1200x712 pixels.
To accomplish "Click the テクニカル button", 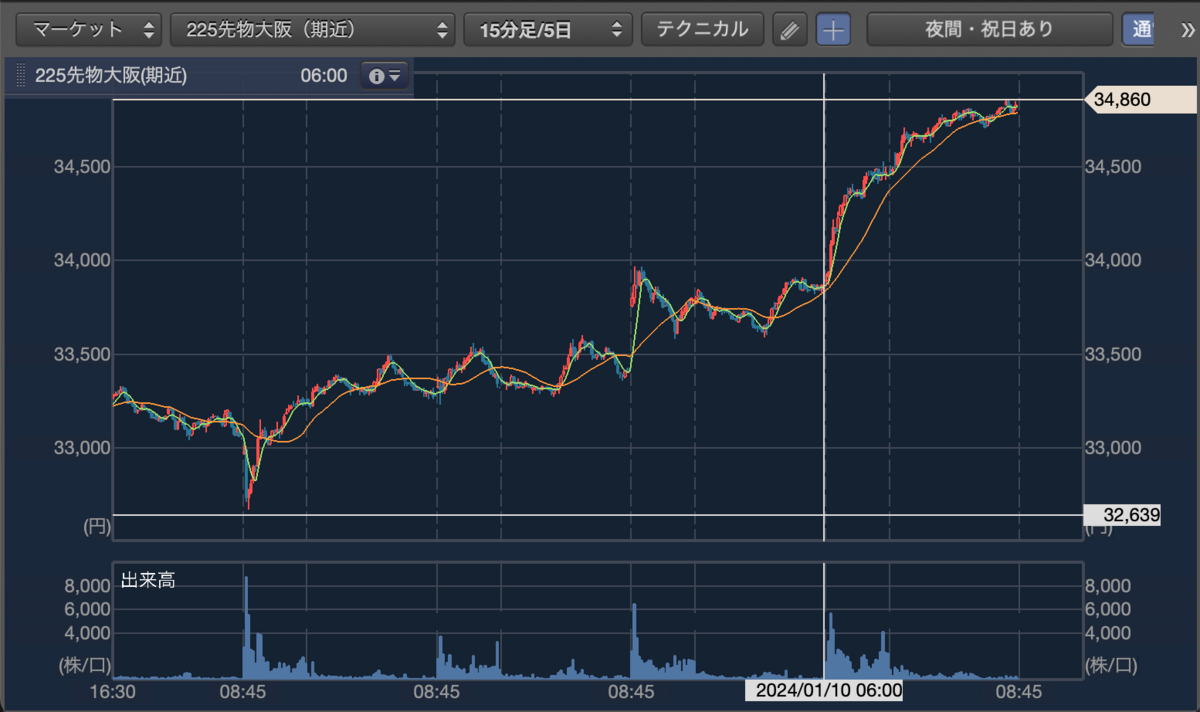I will 702,30.
